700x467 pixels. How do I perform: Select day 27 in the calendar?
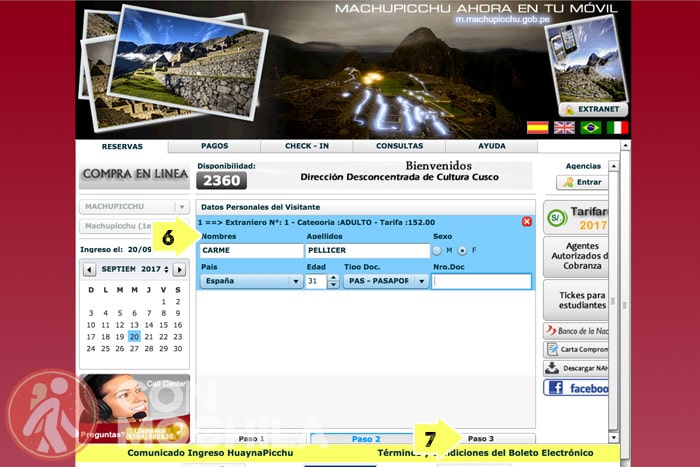point(134,349)
